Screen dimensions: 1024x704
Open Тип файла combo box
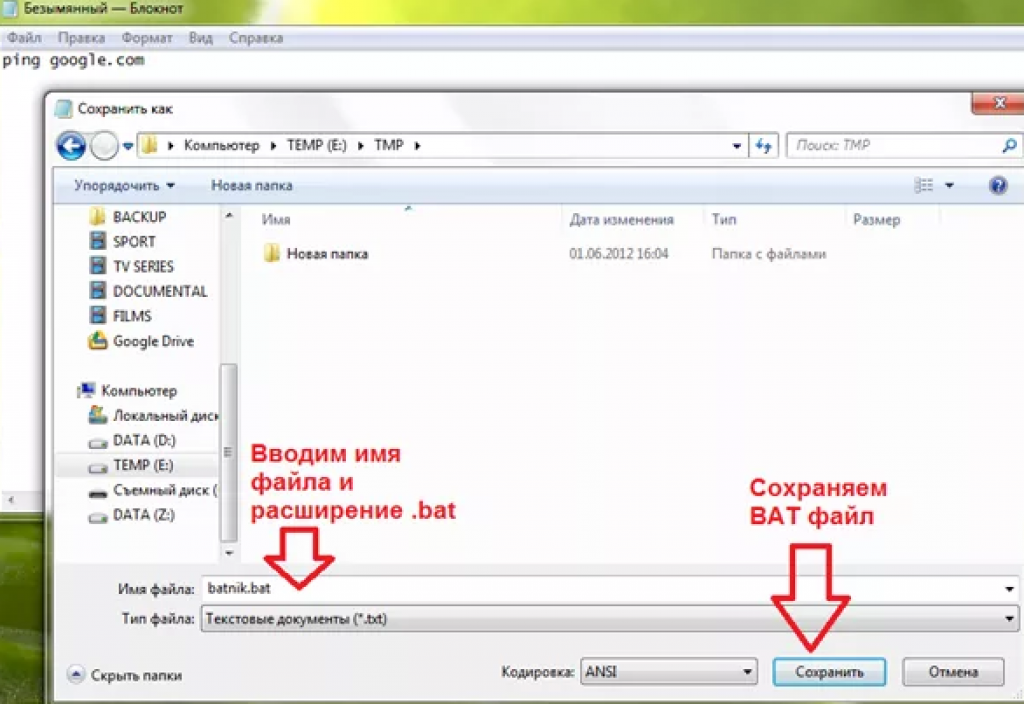609,618
